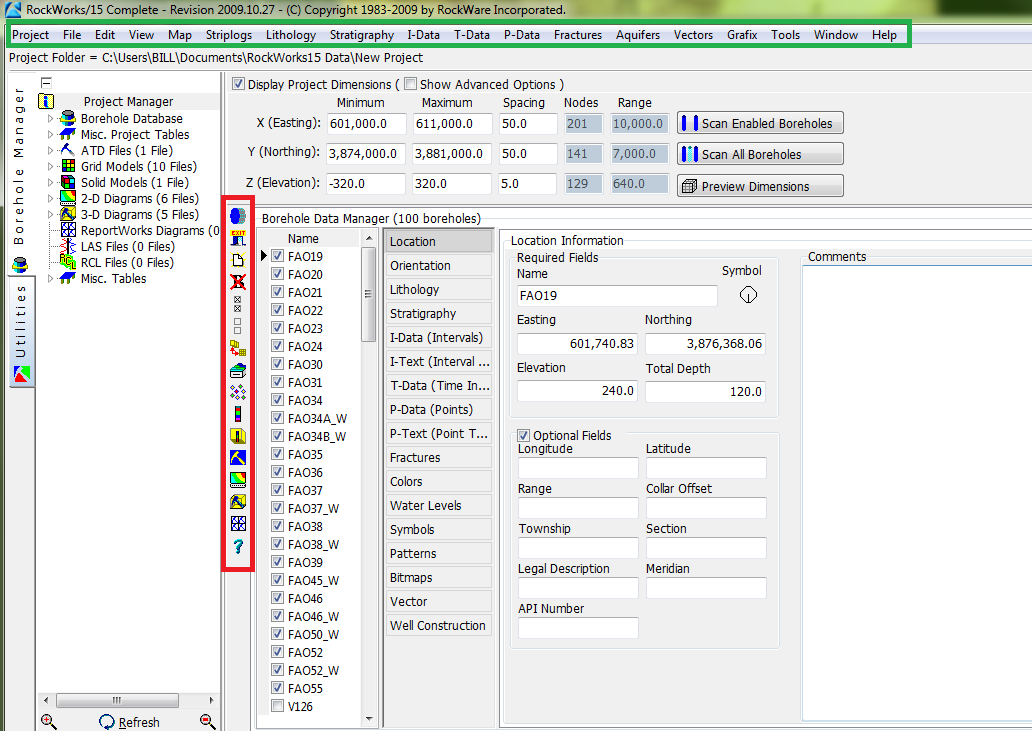The image size is (1032, 731).
Task: Toggle Display Project Dimensions checkbox
Action: (238, 84)
